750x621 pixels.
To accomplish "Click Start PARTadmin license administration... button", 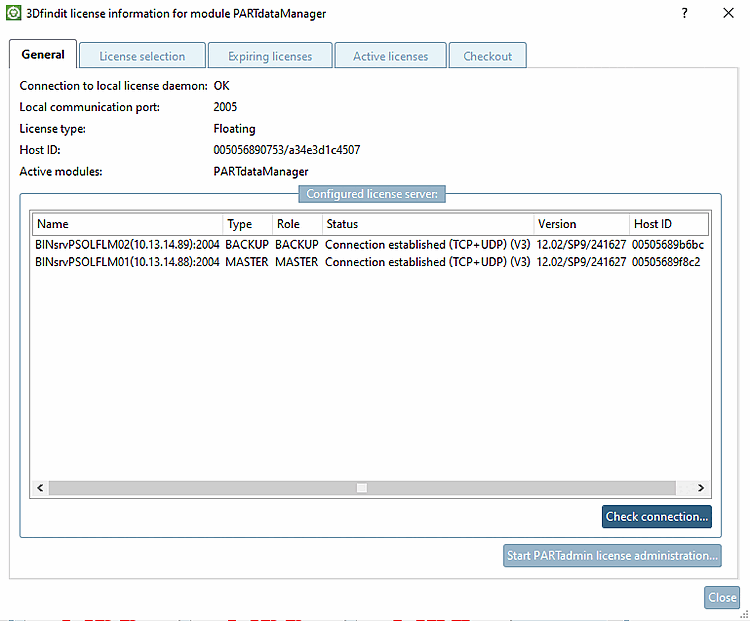I will tap(612, 555).
